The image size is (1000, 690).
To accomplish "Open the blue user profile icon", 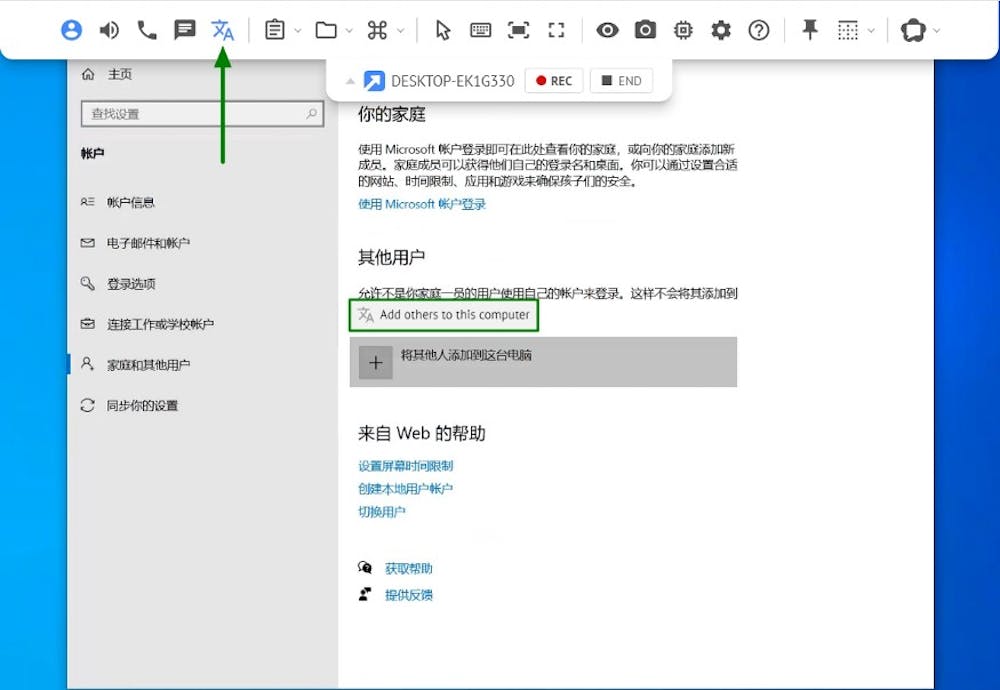I will pyautogui.click(x=71, y=30).
